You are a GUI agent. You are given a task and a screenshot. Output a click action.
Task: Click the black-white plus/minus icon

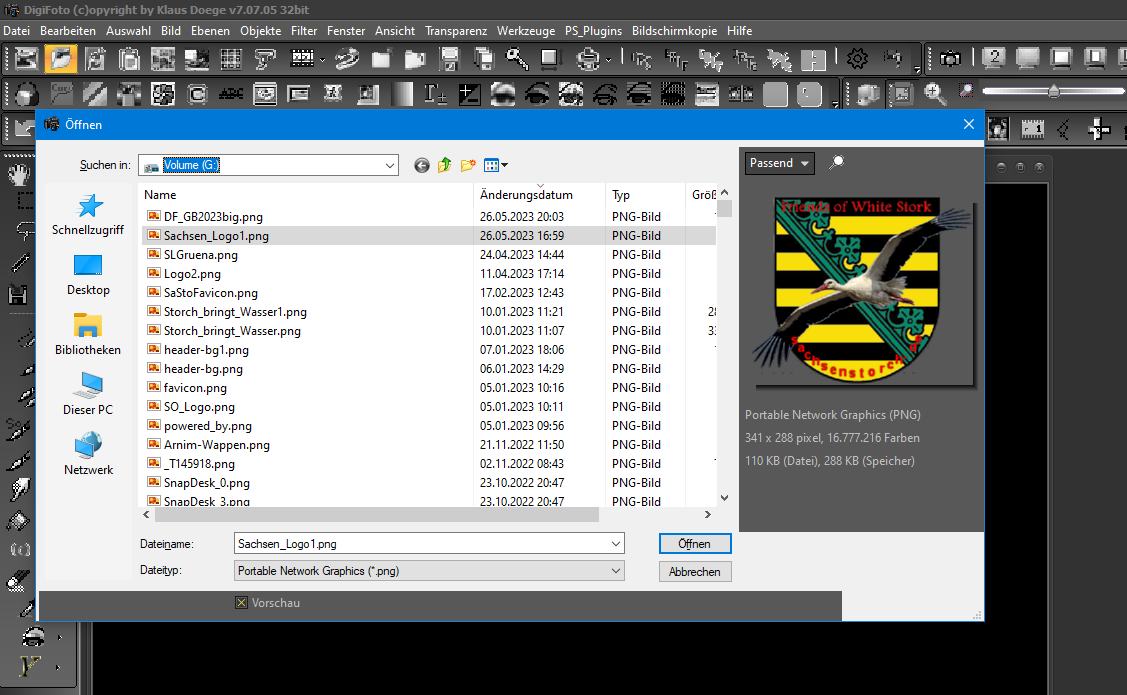[x=469, y=93]
